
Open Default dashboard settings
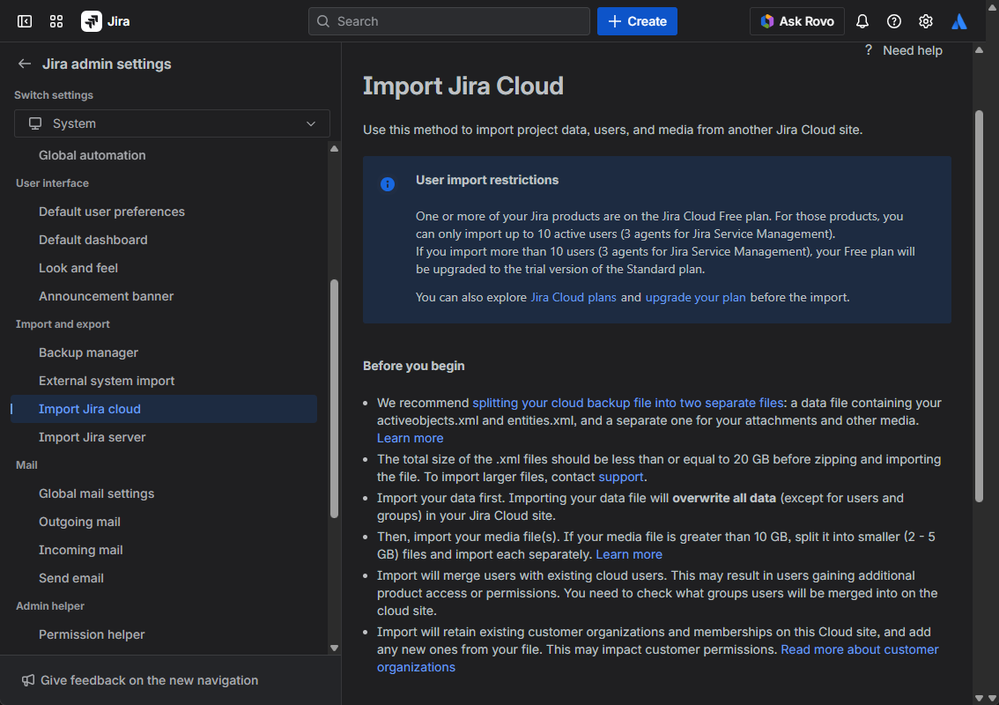click(x=93, y=240)
